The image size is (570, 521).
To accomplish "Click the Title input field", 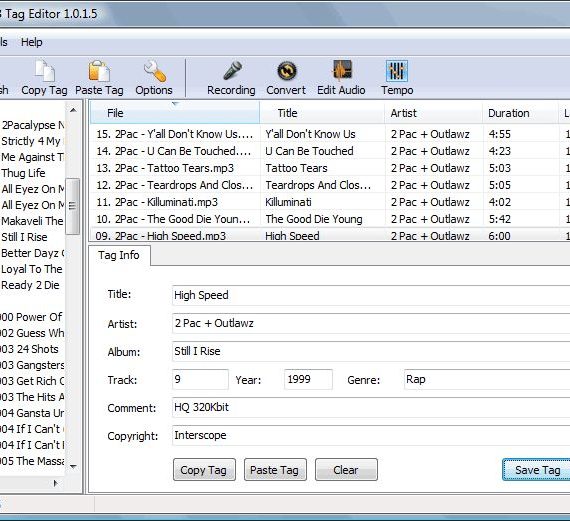I will pyautogui.click(x=371, y=295).
